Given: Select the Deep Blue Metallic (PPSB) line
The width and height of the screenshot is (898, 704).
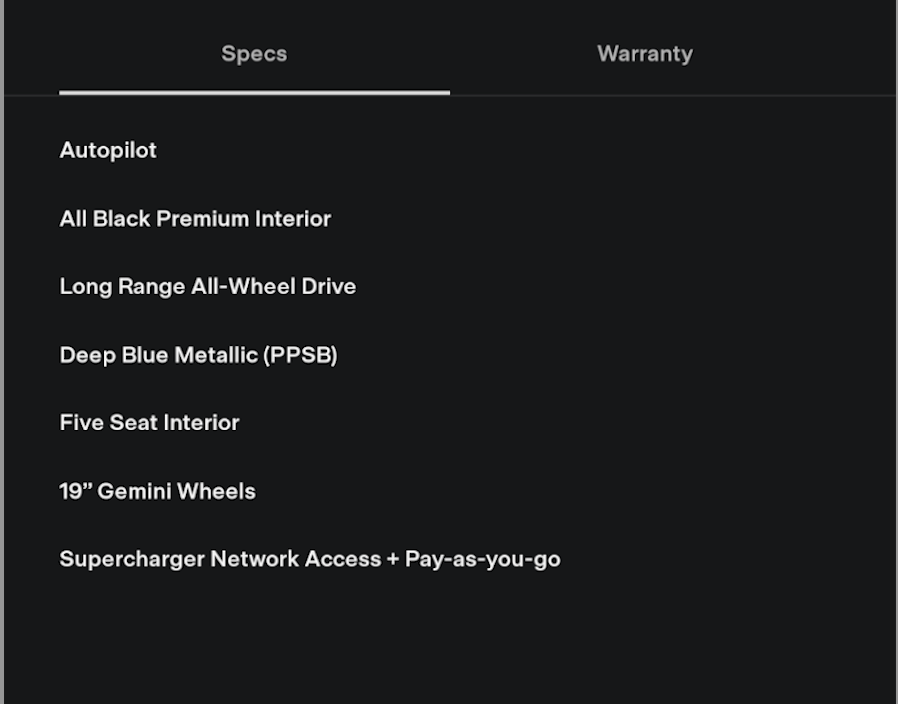Looking at the screenshot, I should coord(198,355).
